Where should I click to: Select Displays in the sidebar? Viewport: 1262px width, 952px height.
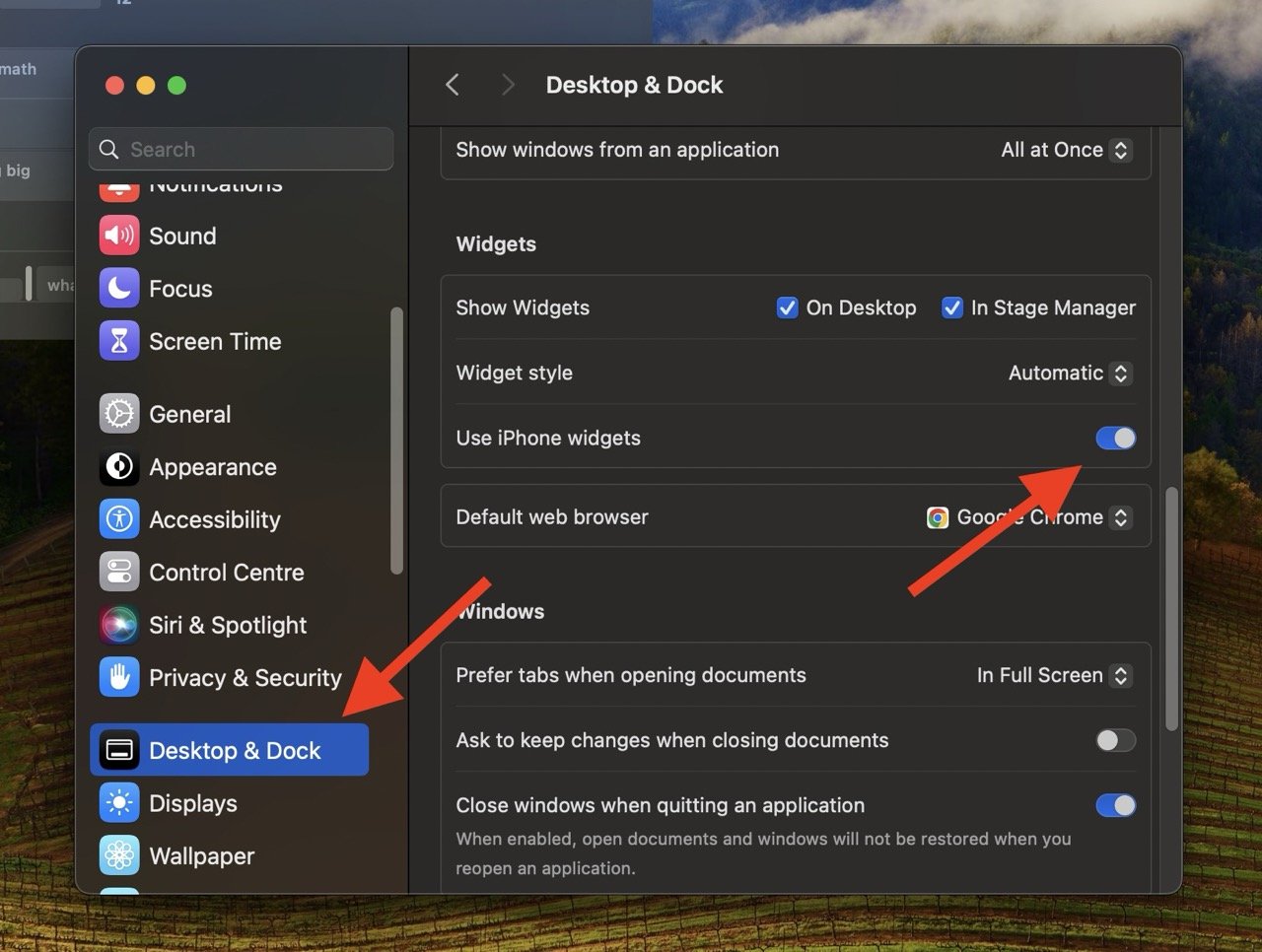coord(193,803)
